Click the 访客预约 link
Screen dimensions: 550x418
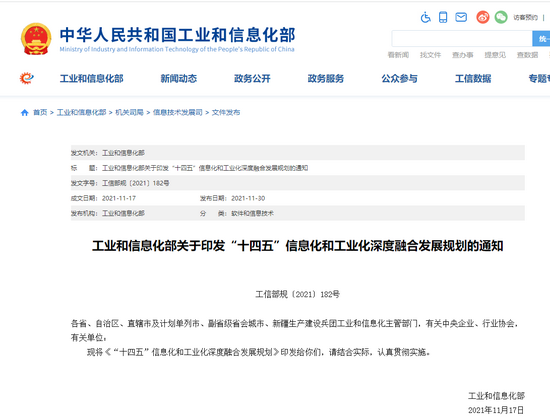525,17
